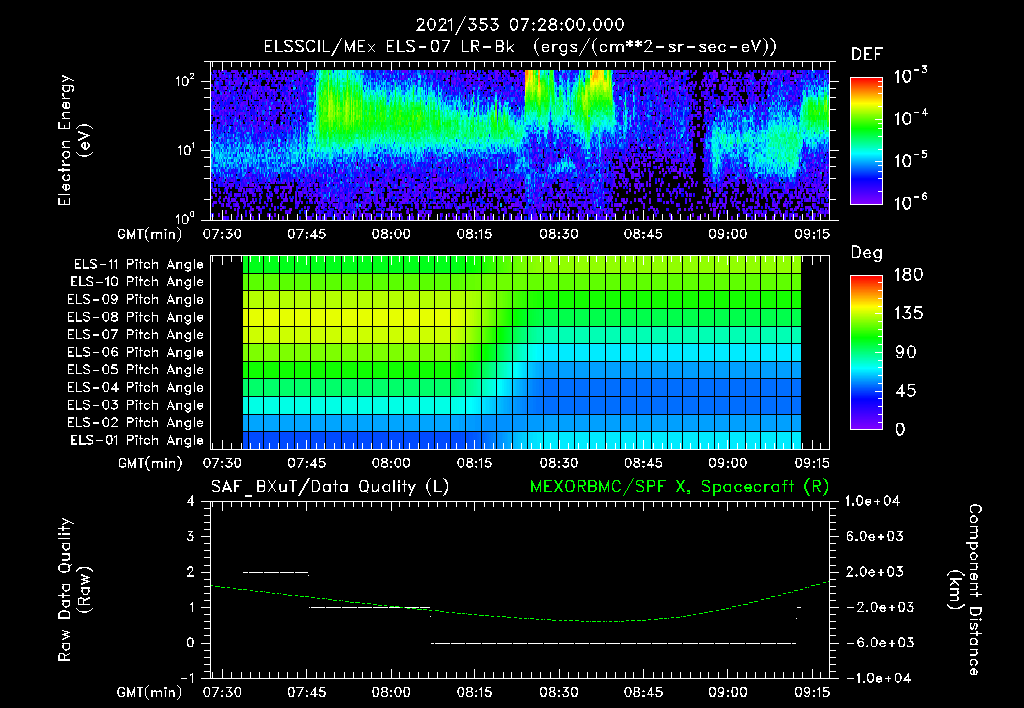Click the 135 value on Deg color bar
The width and height of the screenshot is (1024, 708).
908,314
